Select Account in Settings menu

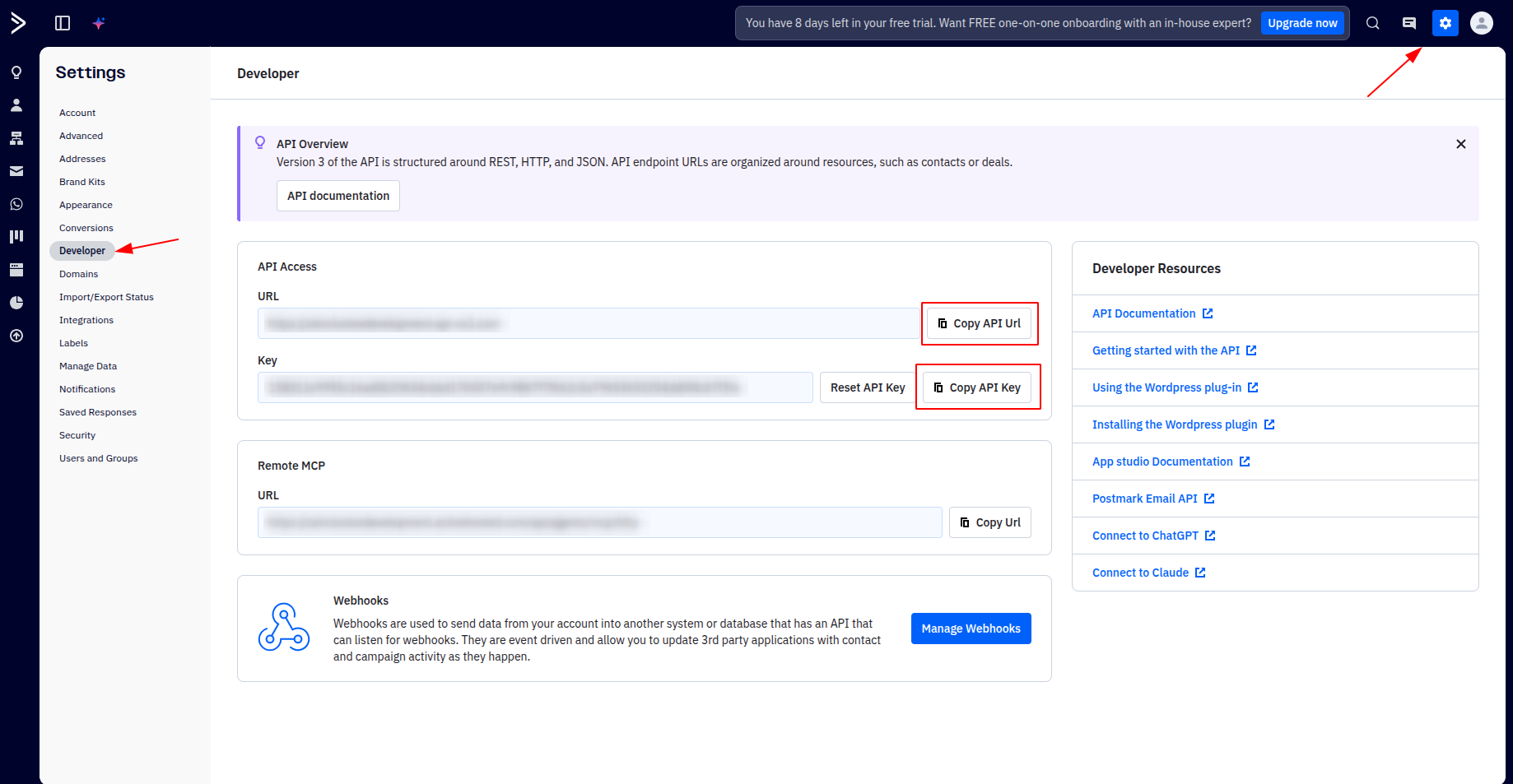tap(77, 113)
